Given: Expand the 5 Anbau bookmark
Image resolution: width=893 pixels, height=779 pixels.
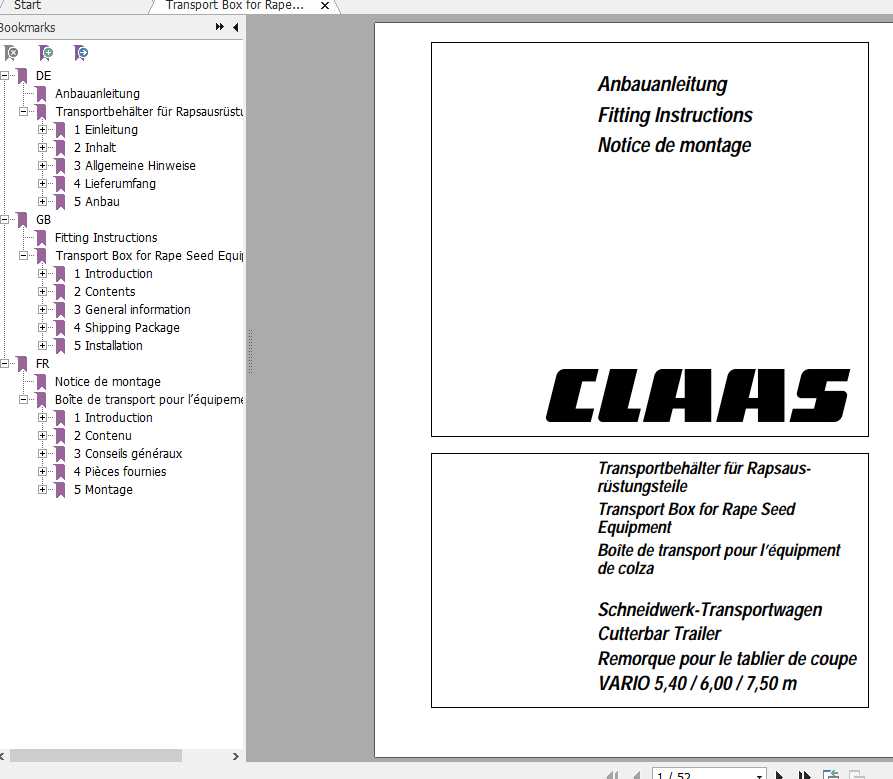Looking at the screenshot, I should coord(42,201).
